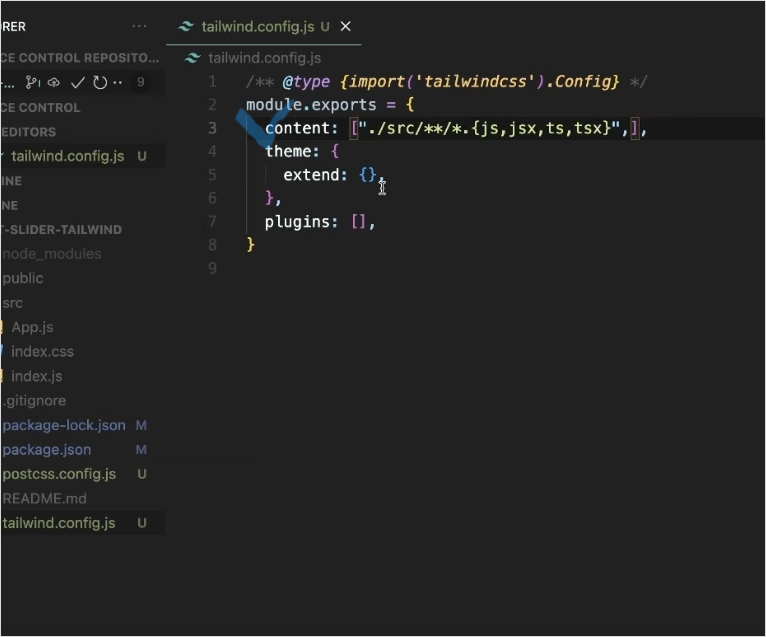The width and height of the screenshot is (766, 637).
Task: Open Explorer panel more actions ellipsis
Action: point(139,26)
